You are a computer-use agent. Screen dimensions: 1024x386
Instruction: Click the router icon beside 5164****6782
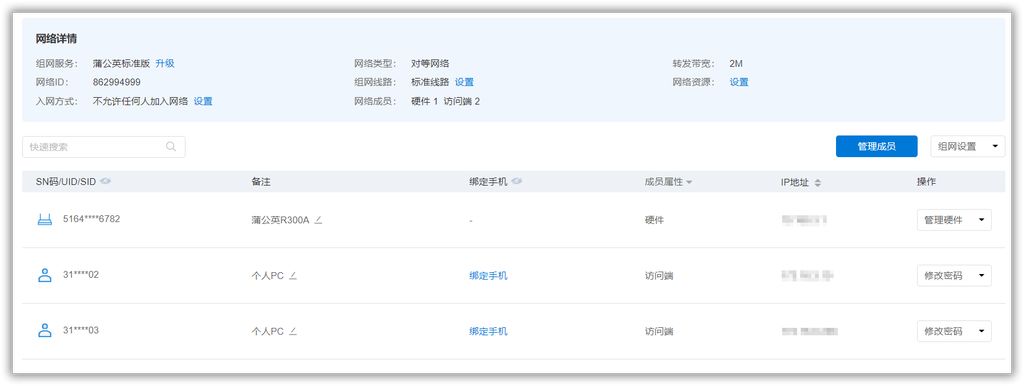(44, 219)
